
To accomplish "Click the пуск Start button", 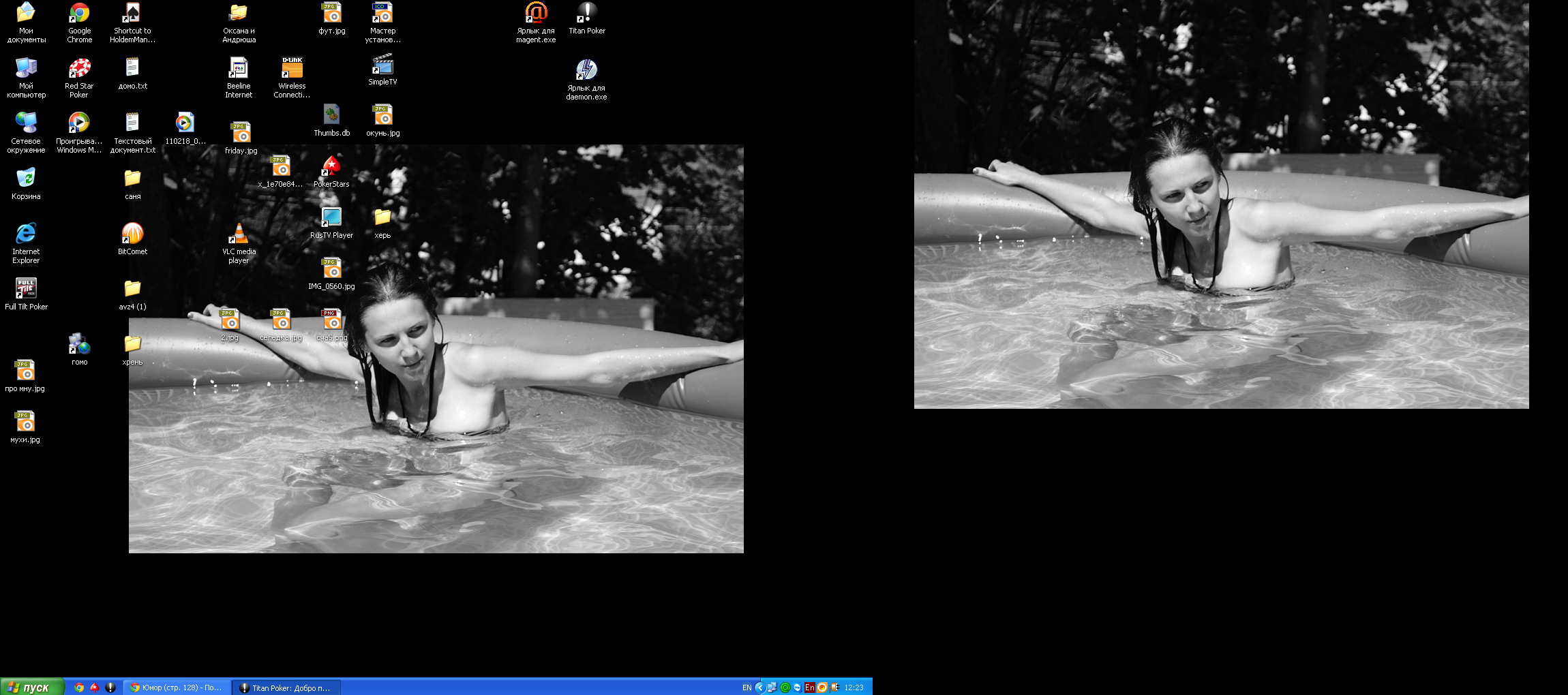I will 32,687.
